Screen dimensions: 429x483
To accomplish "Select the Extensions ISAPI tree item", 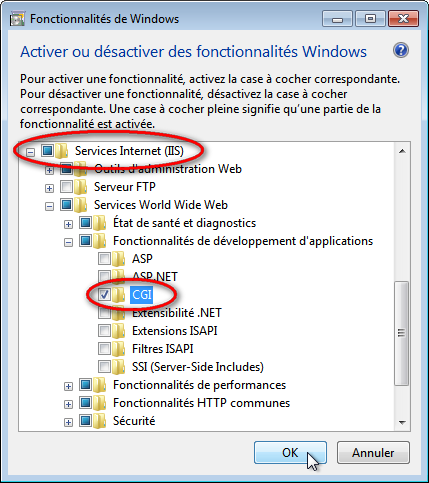I will (x=175, y=331).
